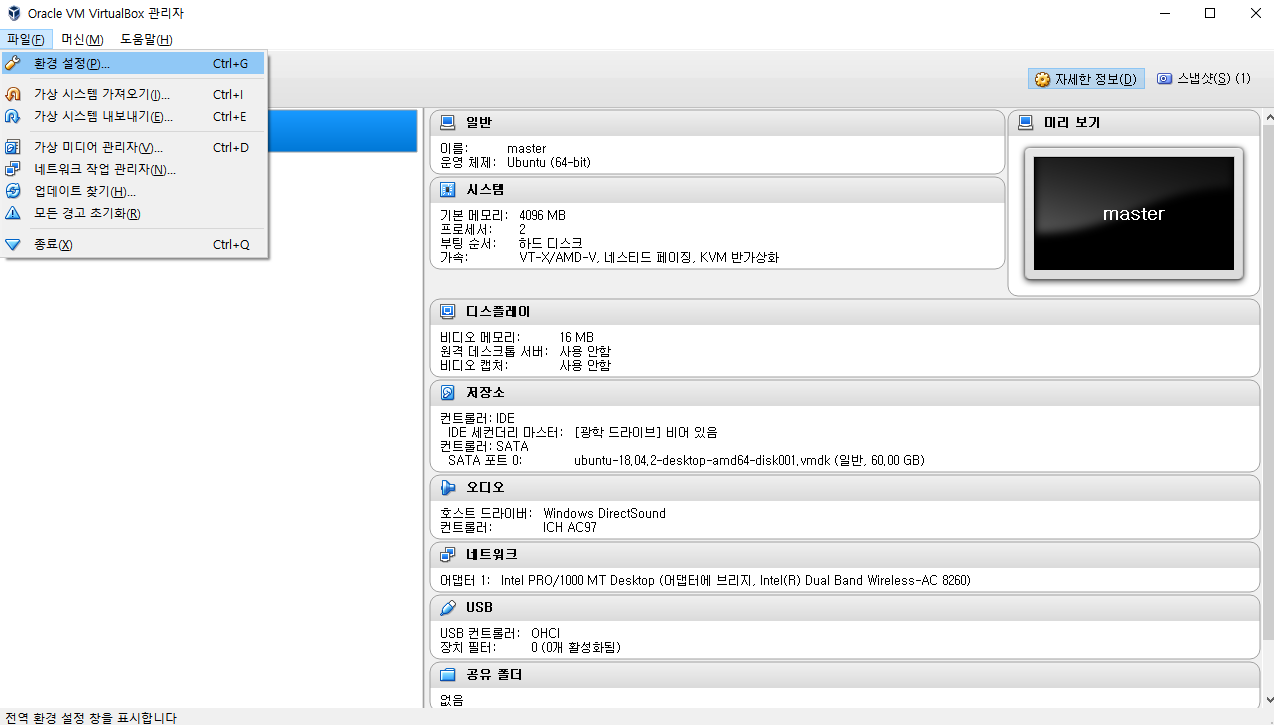Open 오디오 settings via header title
Image resolution: width=1274 pixels, height=725 pixels.
tap(485, 488)
